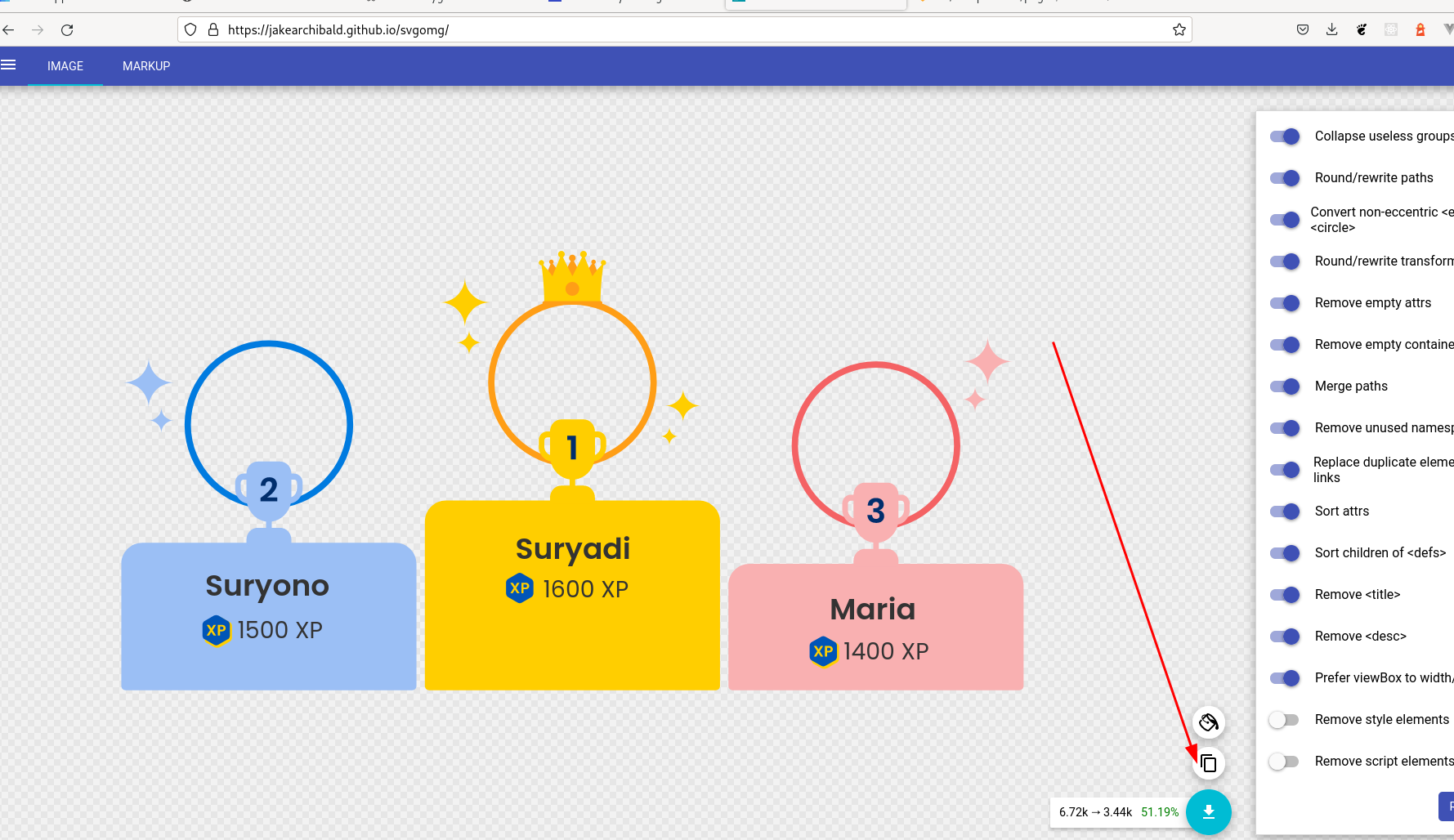Open the SVGOMG sidebar menu
The width and height of the screenshot is (1454, 840).
(9, 65)
